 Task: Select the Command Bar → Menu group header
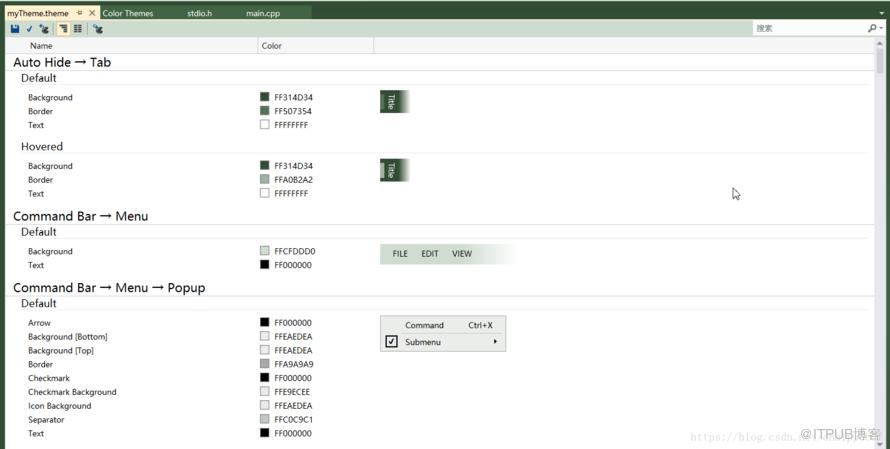click(81, 216)
